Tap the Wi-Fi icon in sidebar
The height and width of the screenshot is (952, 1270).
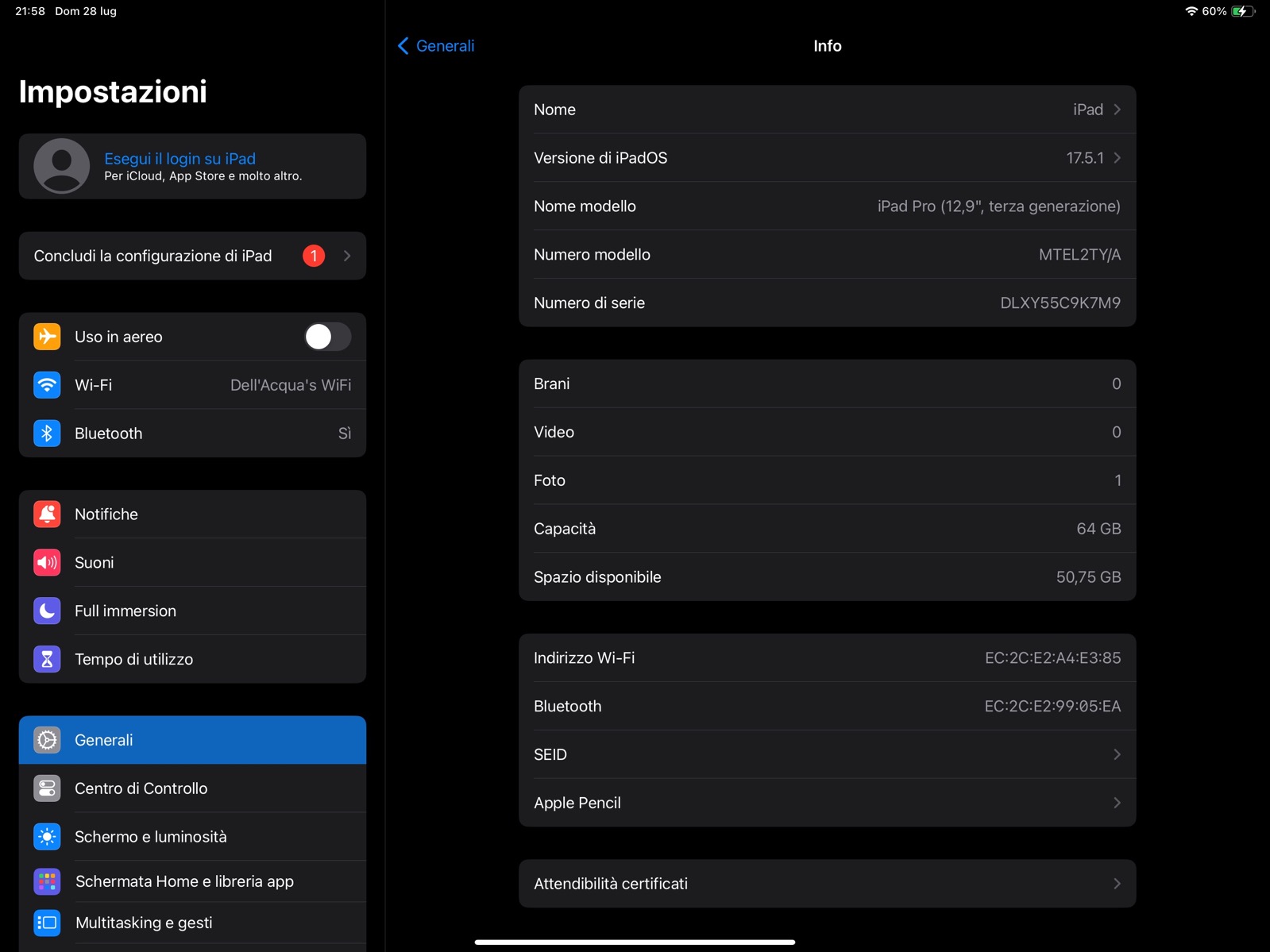[x=47, y=385]
